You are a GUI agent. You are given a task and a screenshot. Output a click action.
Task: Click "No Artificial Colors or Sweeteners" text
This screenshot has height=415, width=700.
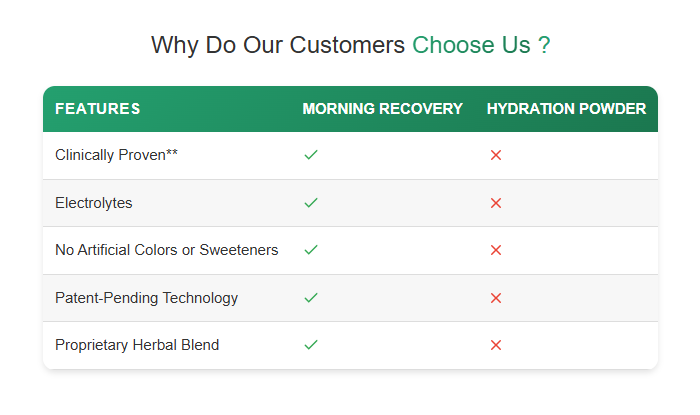tap(166, 250)
